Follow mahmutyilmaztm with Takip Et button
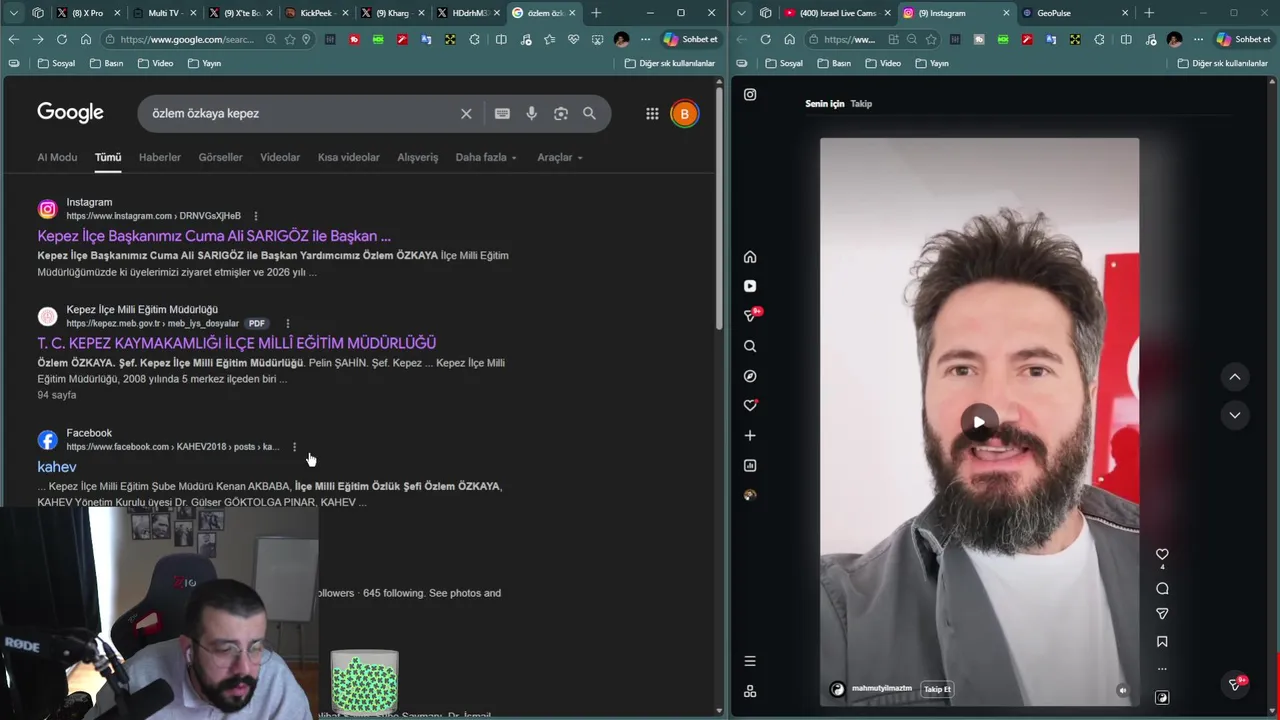Screen dimensions: 1280x720 pyautogui.click(x=937, y=689)
